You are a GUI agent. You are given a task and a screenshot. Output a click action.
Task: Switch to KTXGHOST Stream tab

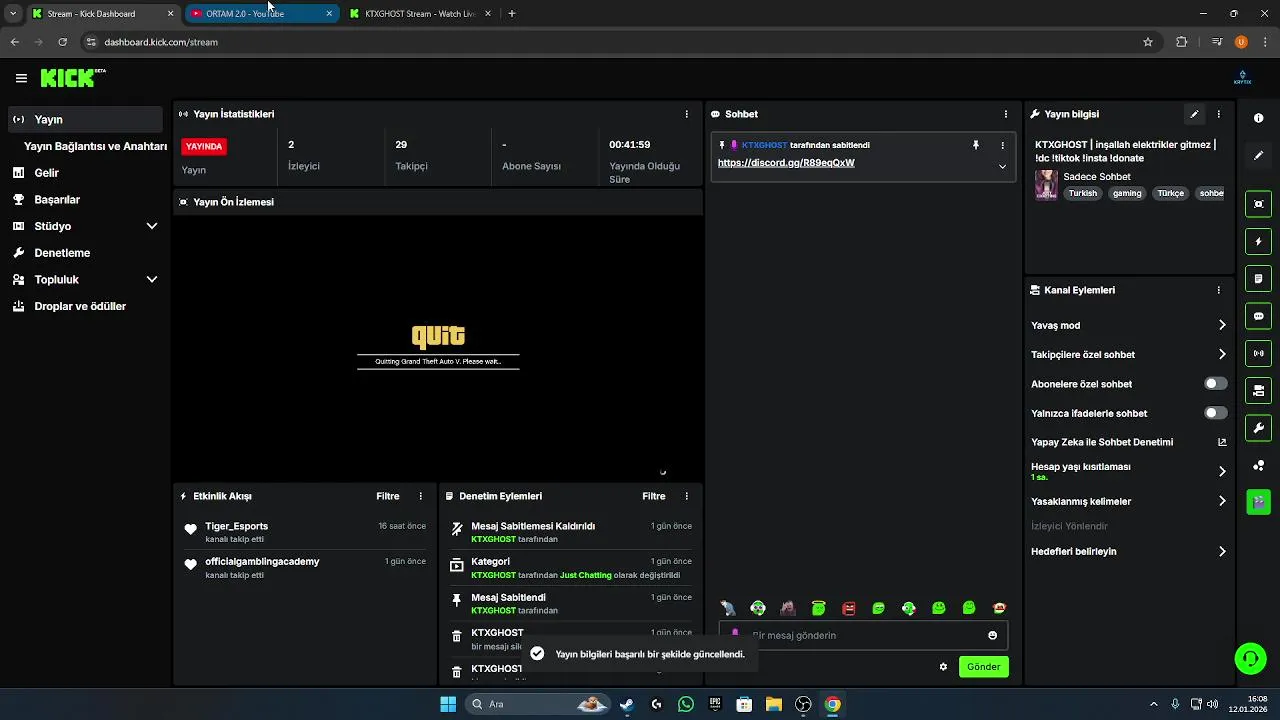click(x=420, y=14)
